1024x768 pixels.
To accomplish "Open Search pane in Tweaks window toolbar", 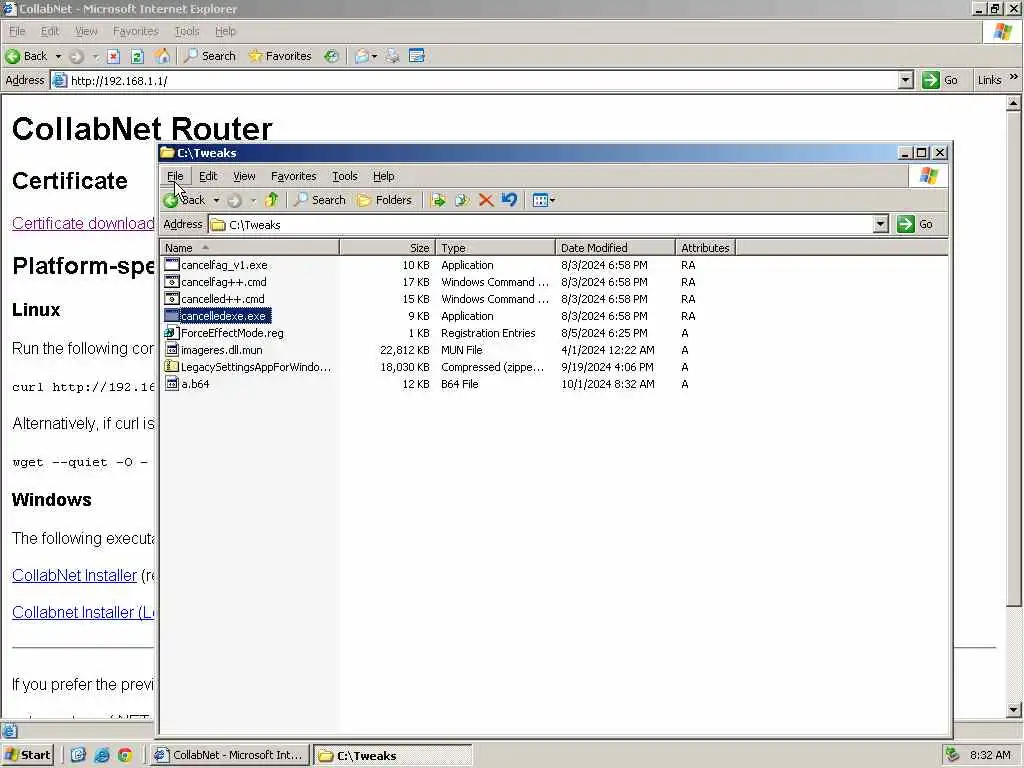I will coord(319,200).
